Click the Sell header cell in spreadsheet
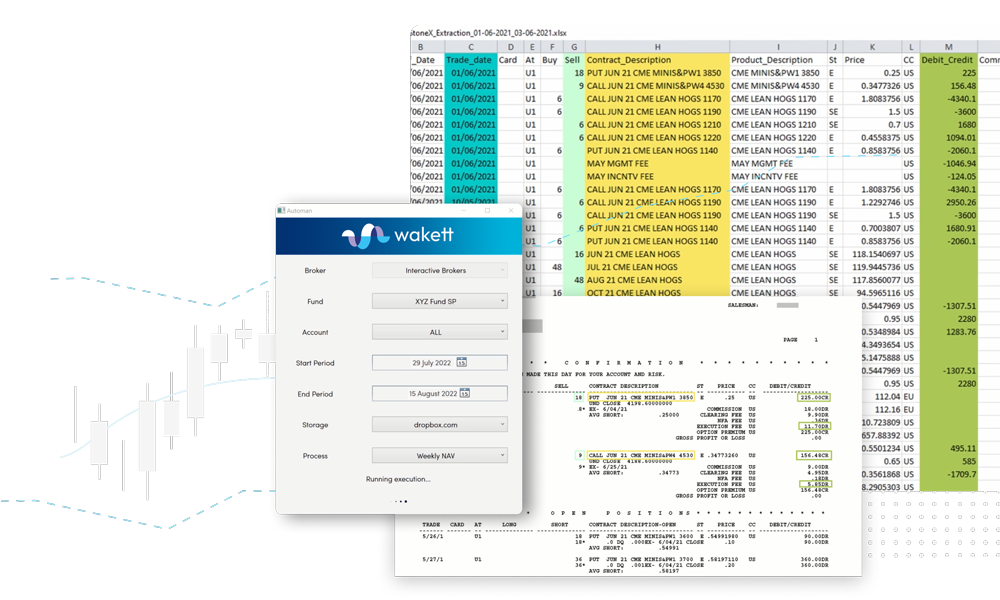1000x600 pixels. tap(574, 60)
